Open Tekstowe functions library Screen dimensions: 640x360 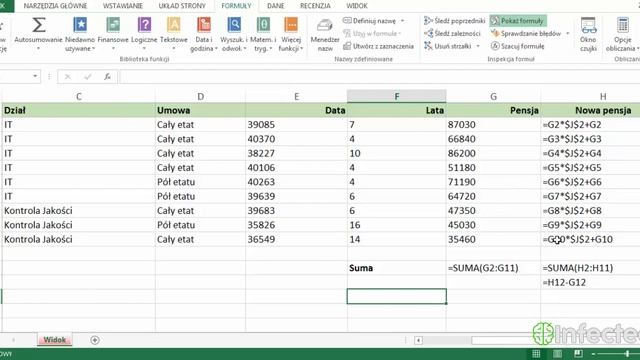click(173, 25)
